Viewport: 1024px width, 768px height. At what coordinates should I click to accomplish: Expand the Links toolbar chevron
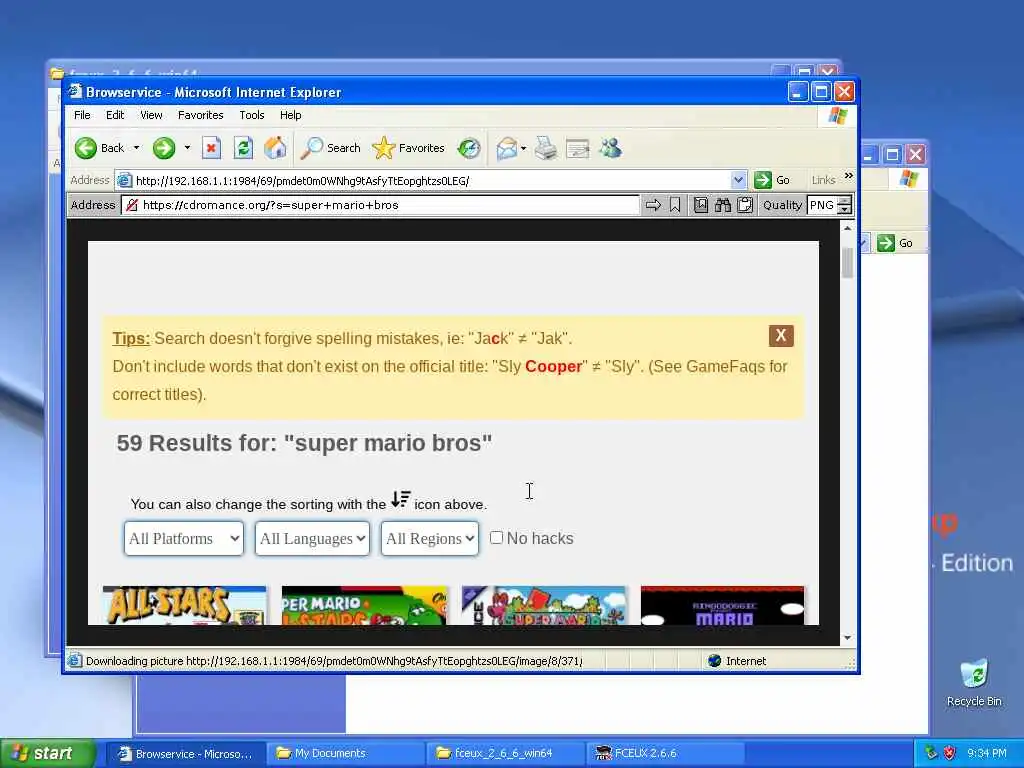[x=848, y=176]
